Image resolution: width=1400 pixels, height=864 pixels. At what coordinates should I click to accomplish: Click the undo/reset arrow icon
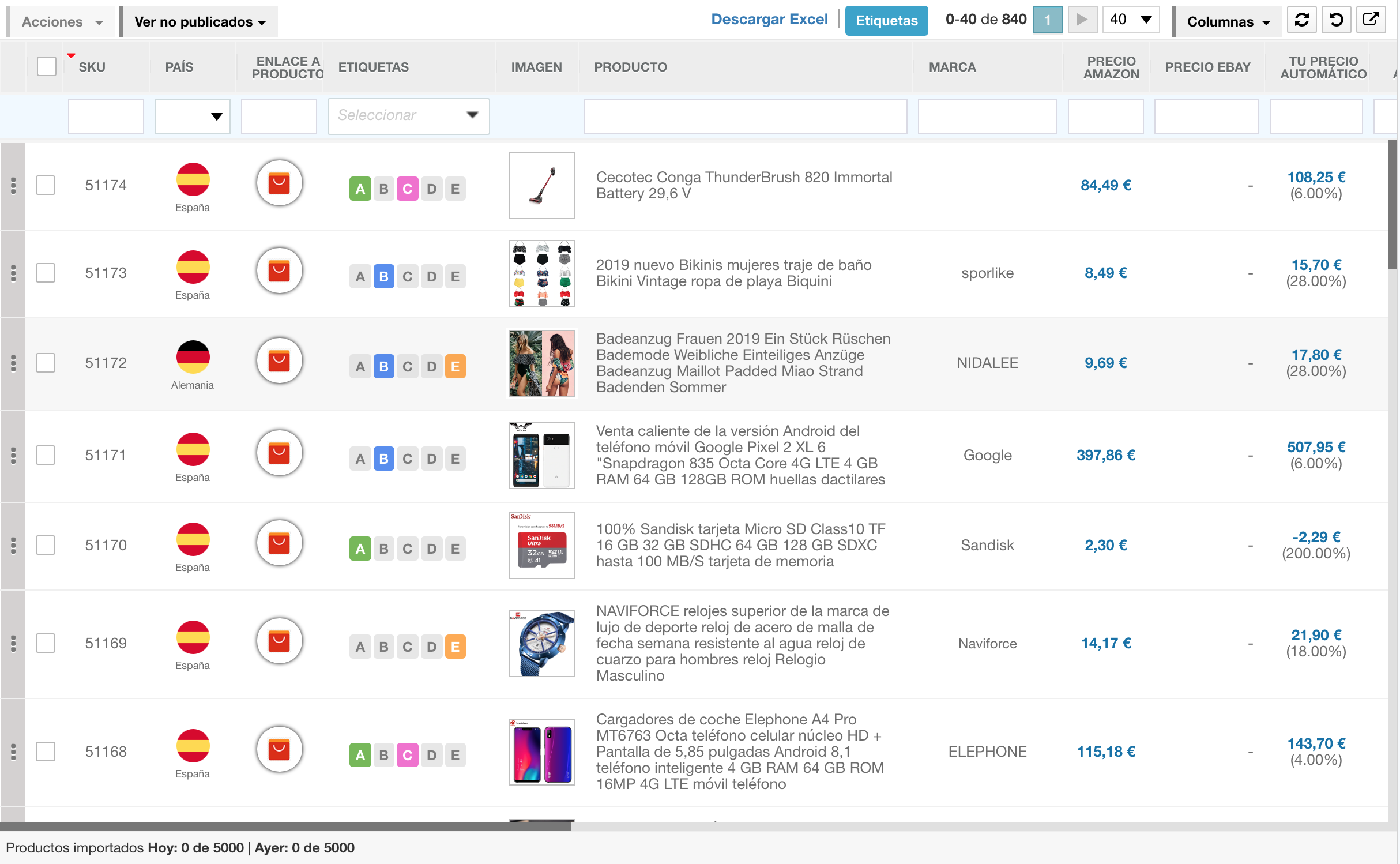pos(1336,20)
